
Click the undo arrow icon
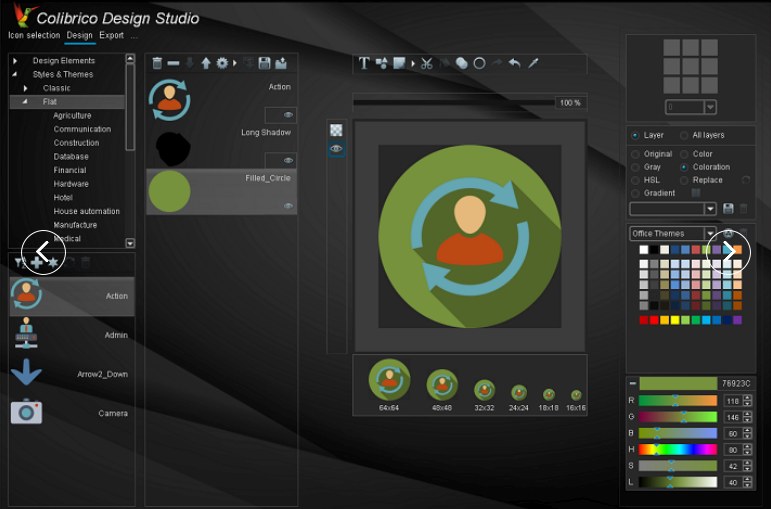pyautogui.click(x=514, y=63)
